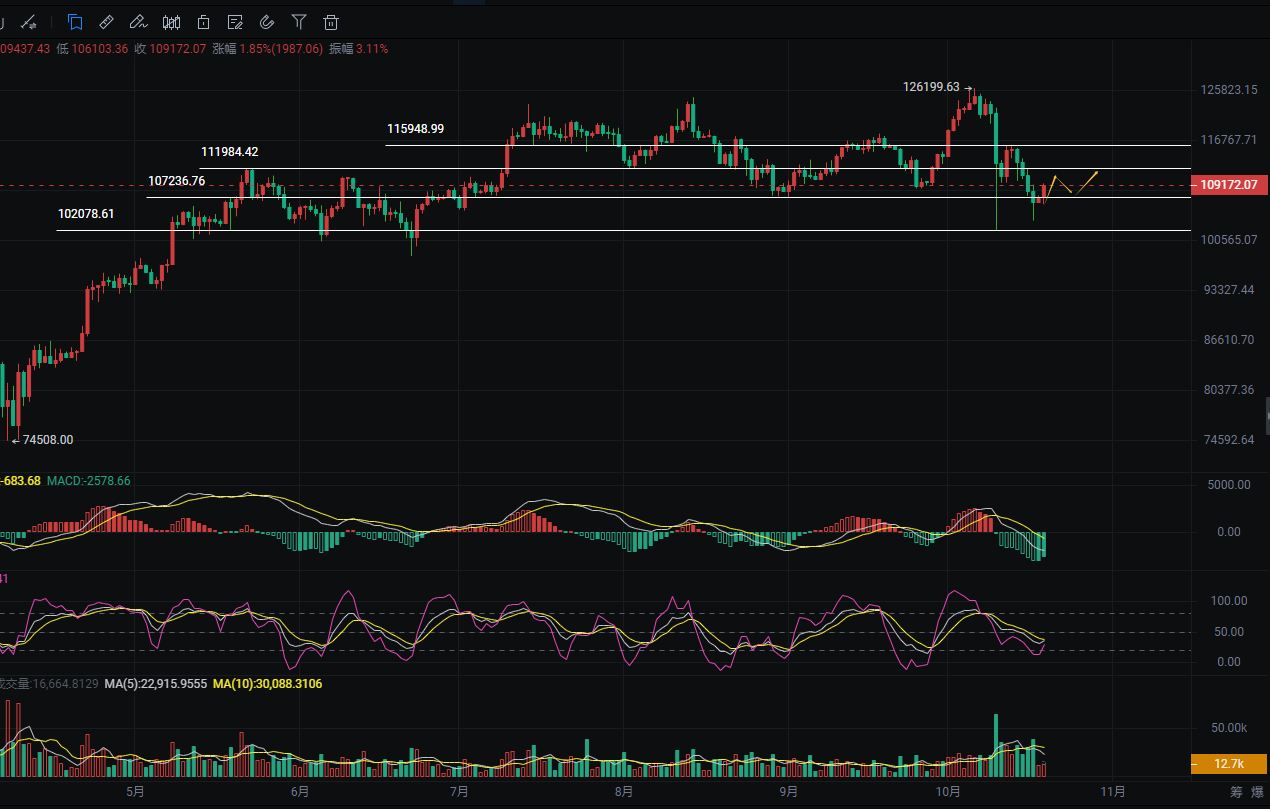
Task: Click the MA(5) volume indicator label
Action: pyautogui.click(x=153, y=683)
